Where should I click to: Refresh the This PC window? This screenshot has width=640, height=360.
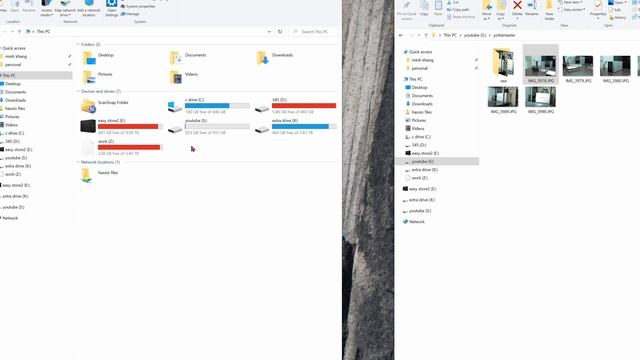click(x=280, y=31)
